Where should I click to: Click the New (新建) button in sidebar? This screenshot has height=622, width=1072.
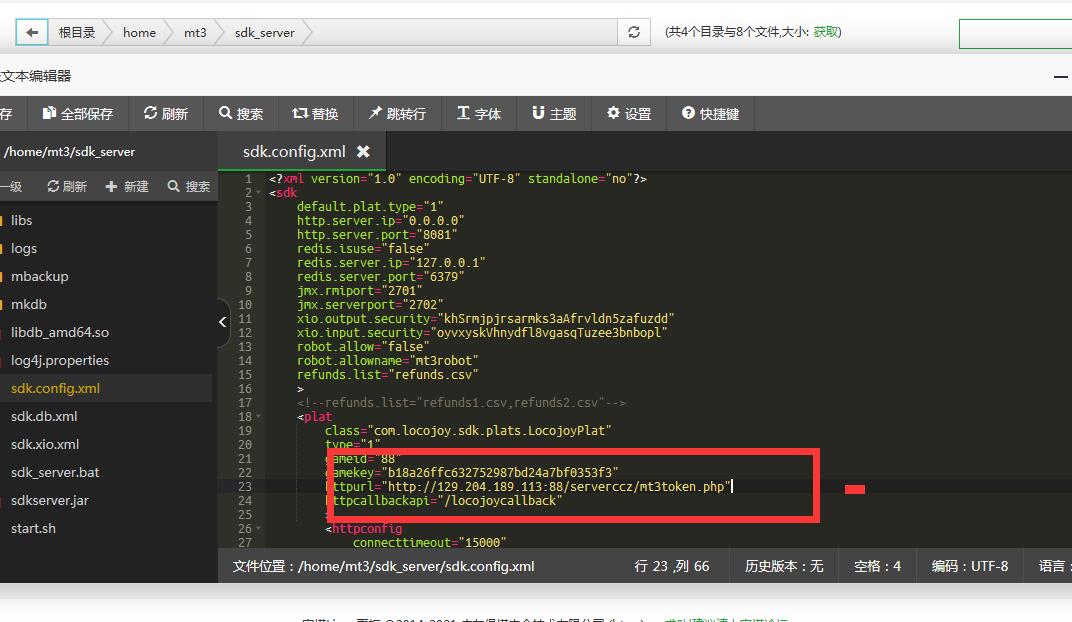pos(127,186)
